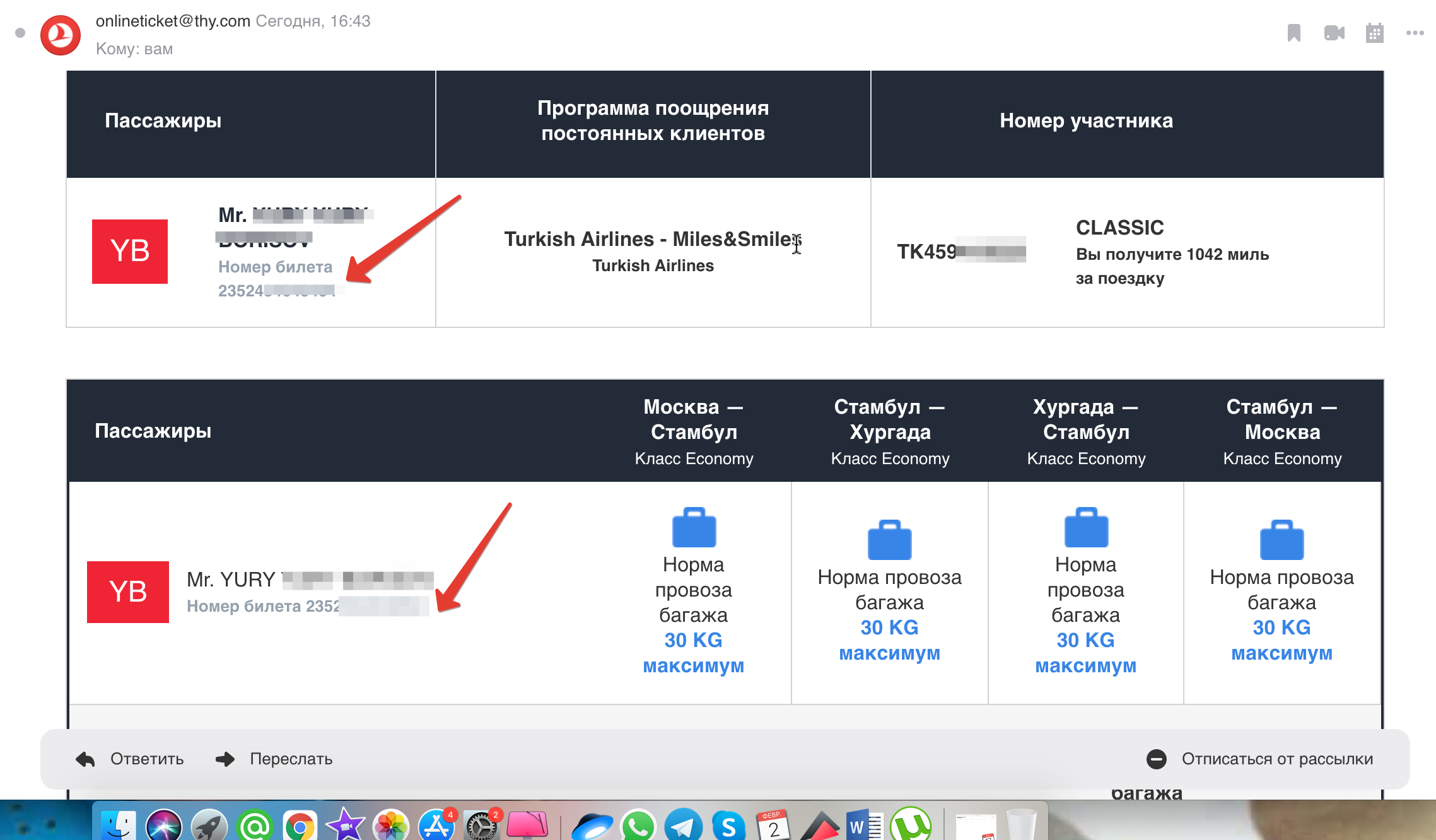Click the 'Кому: вам' recipient line
The width and height of the screenshot is (1436, 840).
134,49
